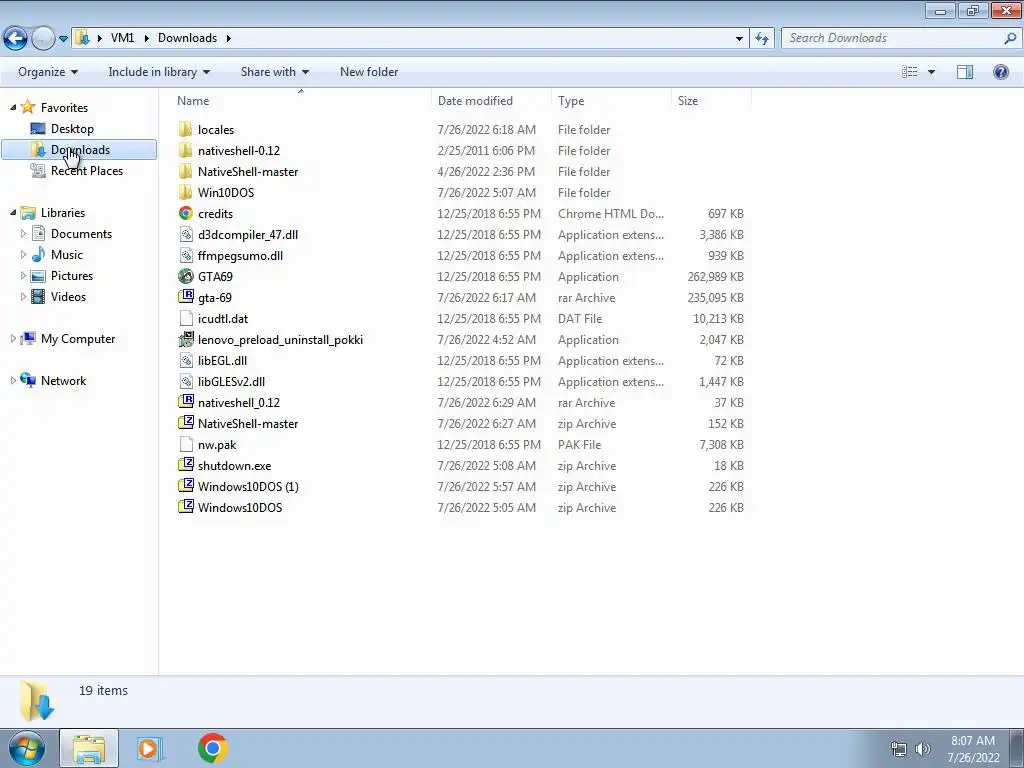Open the recent pages dropdown arrow
1024x768 pixels.
coord(63,39)
